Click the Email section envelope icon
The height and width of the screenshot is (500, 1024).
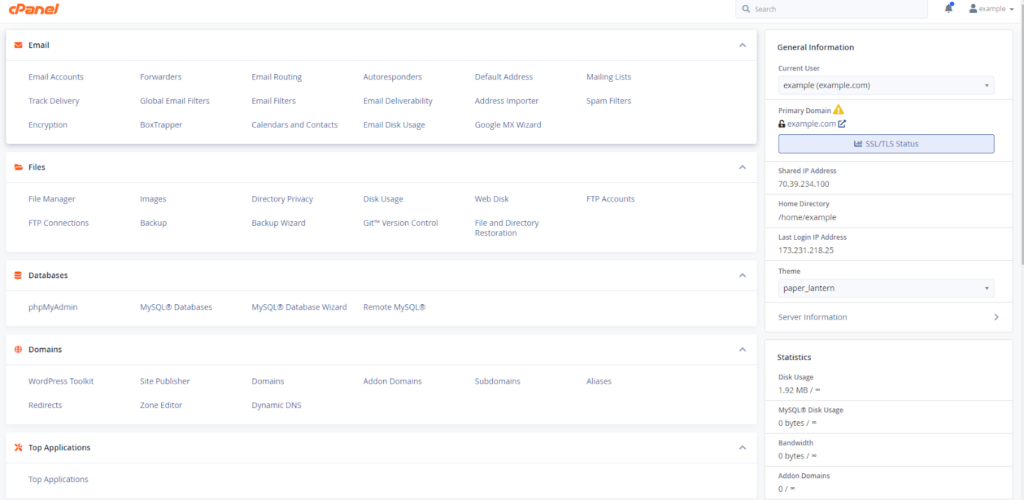(x=18, y=45)
